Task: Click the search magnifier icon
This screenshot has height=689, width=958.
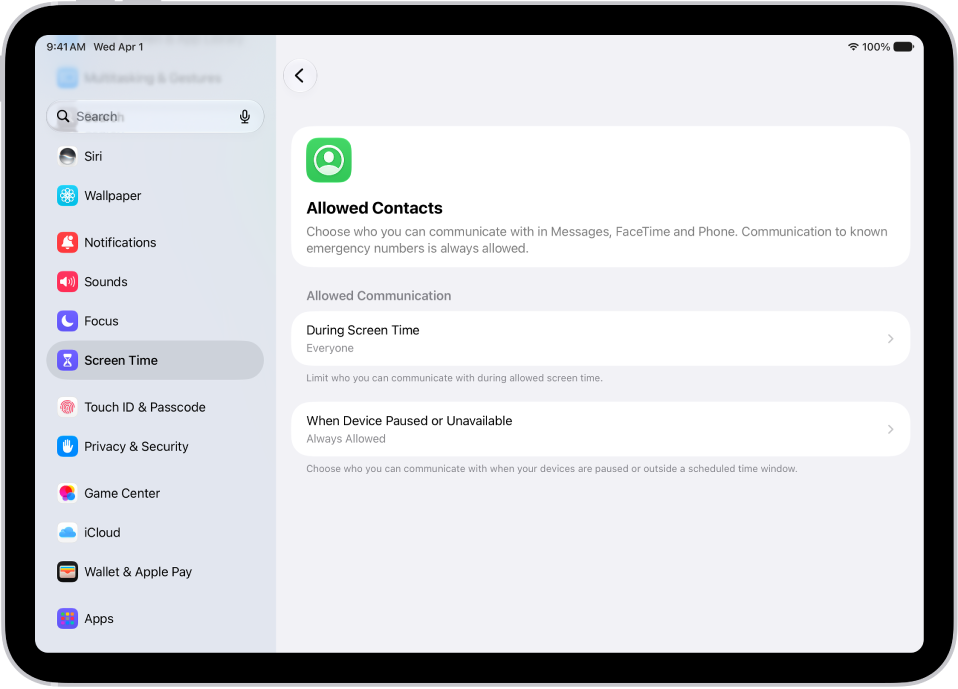Action: point(63,116)
